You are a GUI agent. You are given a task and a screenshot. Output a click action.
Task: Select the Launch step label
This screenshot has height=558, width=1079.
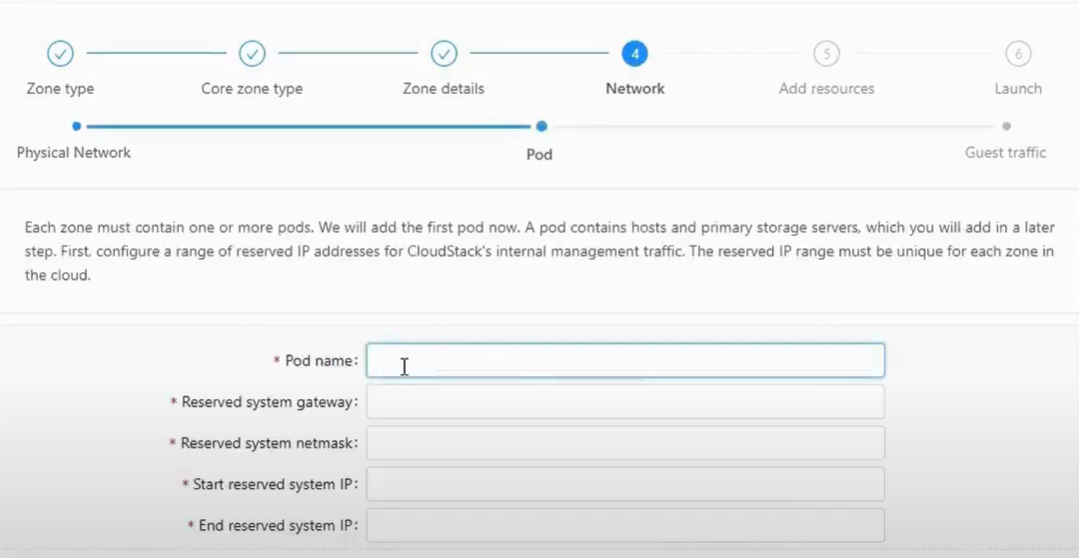1018,89
